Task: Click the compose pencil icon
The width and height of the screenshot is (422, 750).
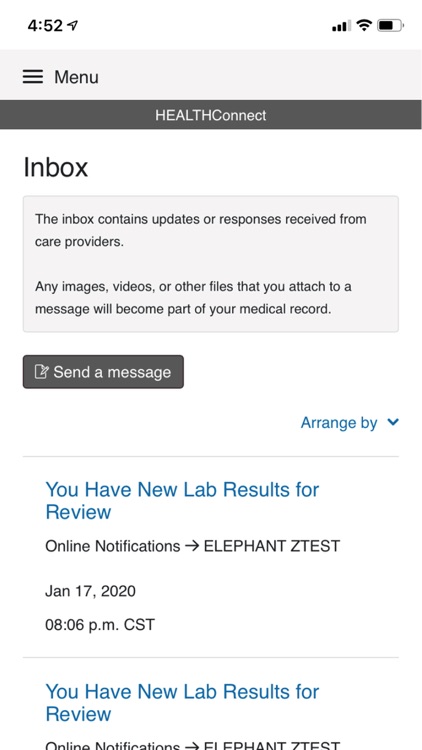Action: click(41, 372)
